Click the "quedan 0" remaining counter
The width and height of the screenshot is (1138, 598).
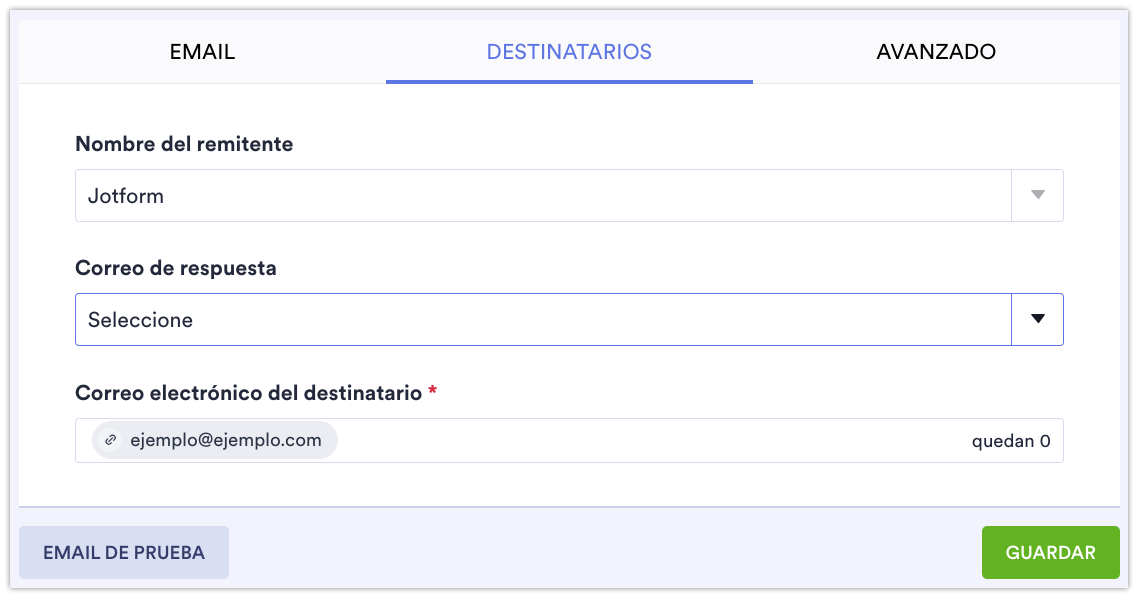(x=1010, y=441)
